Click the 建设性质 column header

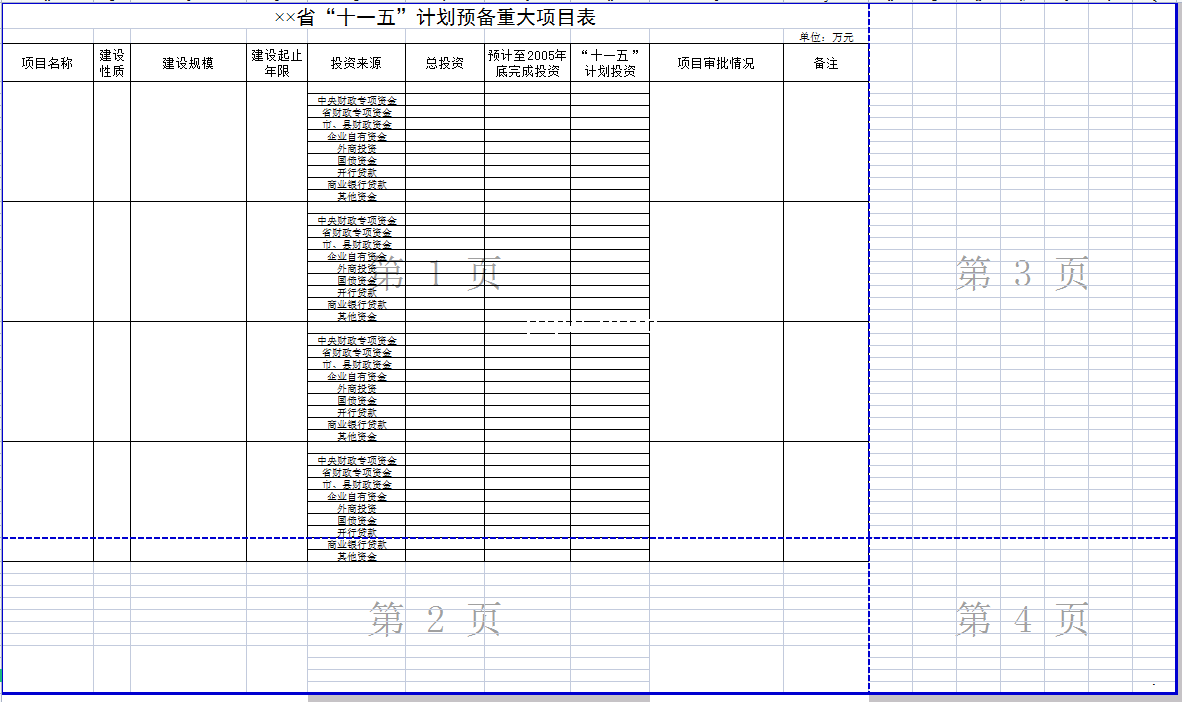112,63
